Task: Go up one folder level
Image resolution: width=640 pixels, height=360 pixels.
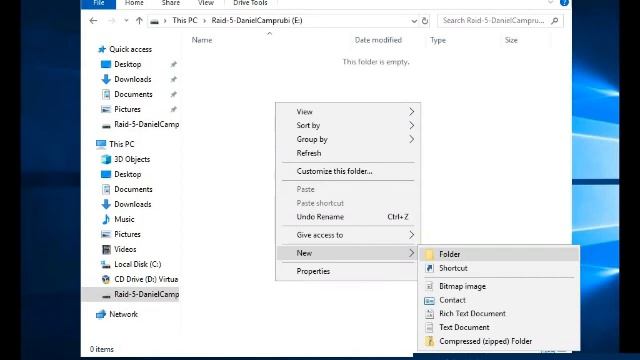Action: coord(139,20)
